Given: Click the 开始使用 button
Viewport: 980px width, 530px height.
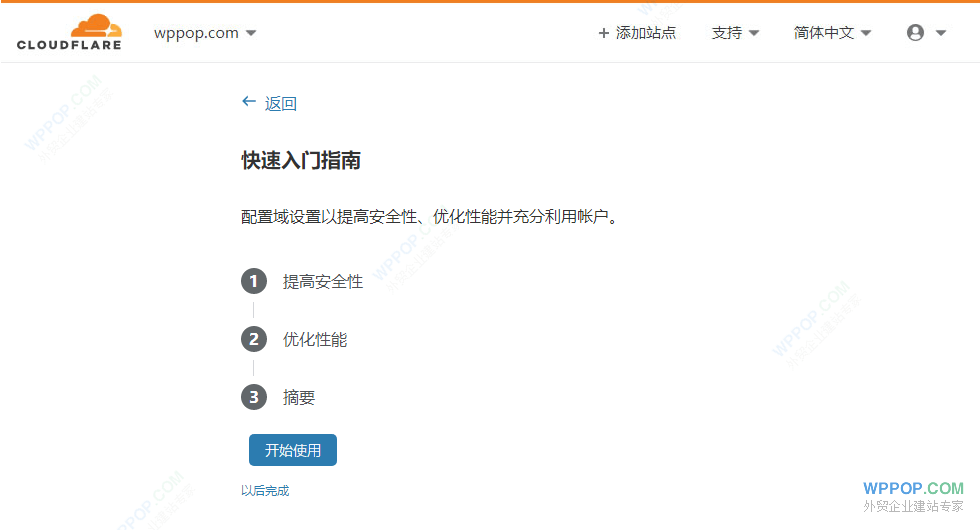Looking at the screenshot, I should tap(292, 450).
